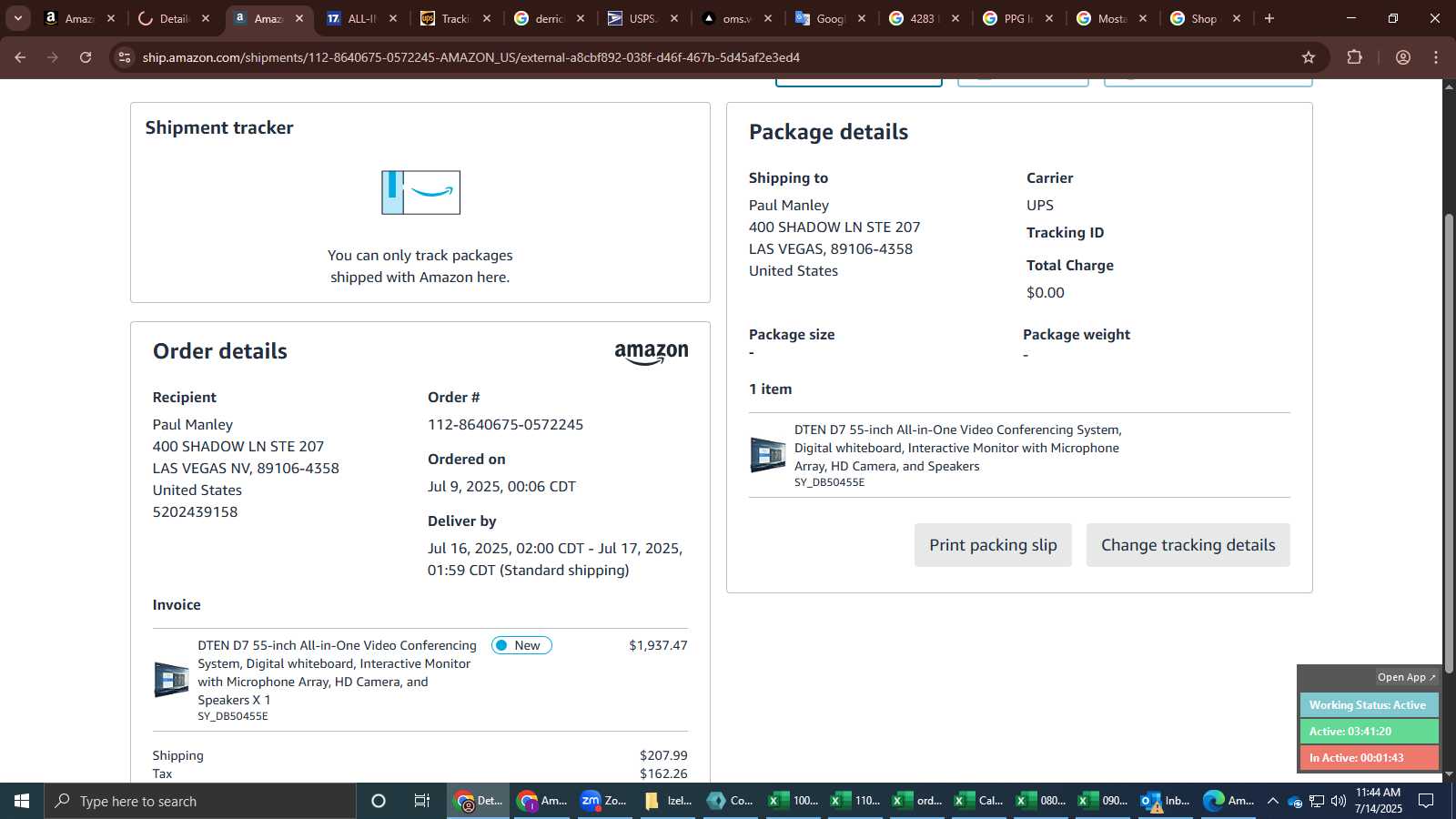Viewport: 1456px width, 819px height.
Task: Close the 4283 tab
Action: tap(955, 18)
